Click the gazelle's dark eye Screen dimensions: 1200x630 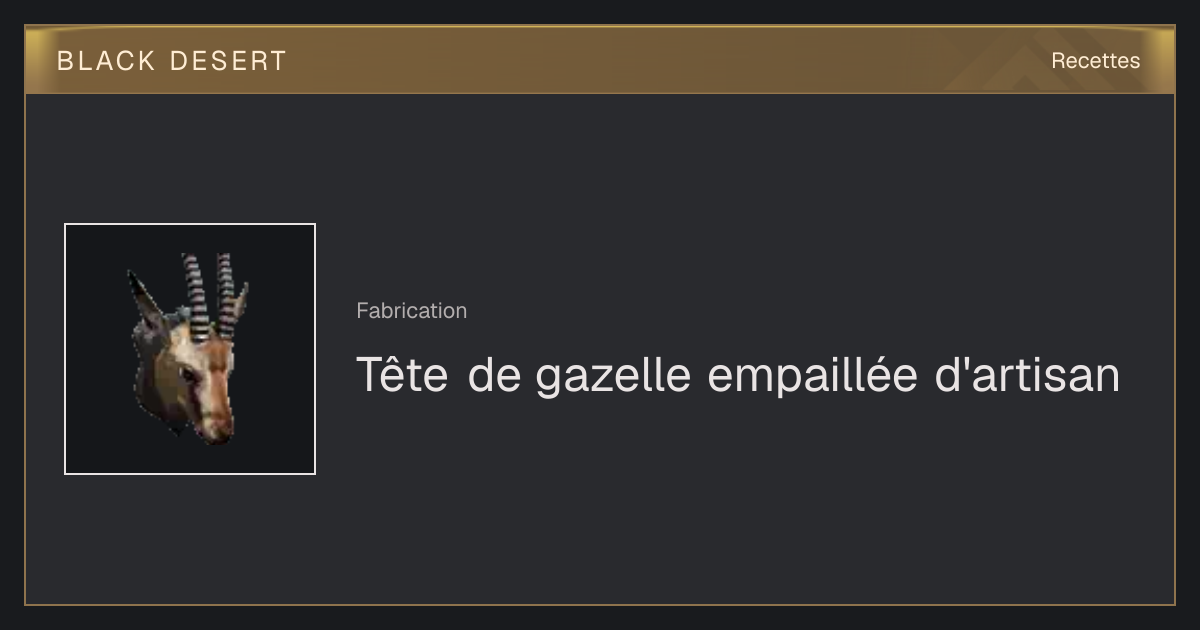[x=186, y=373]
